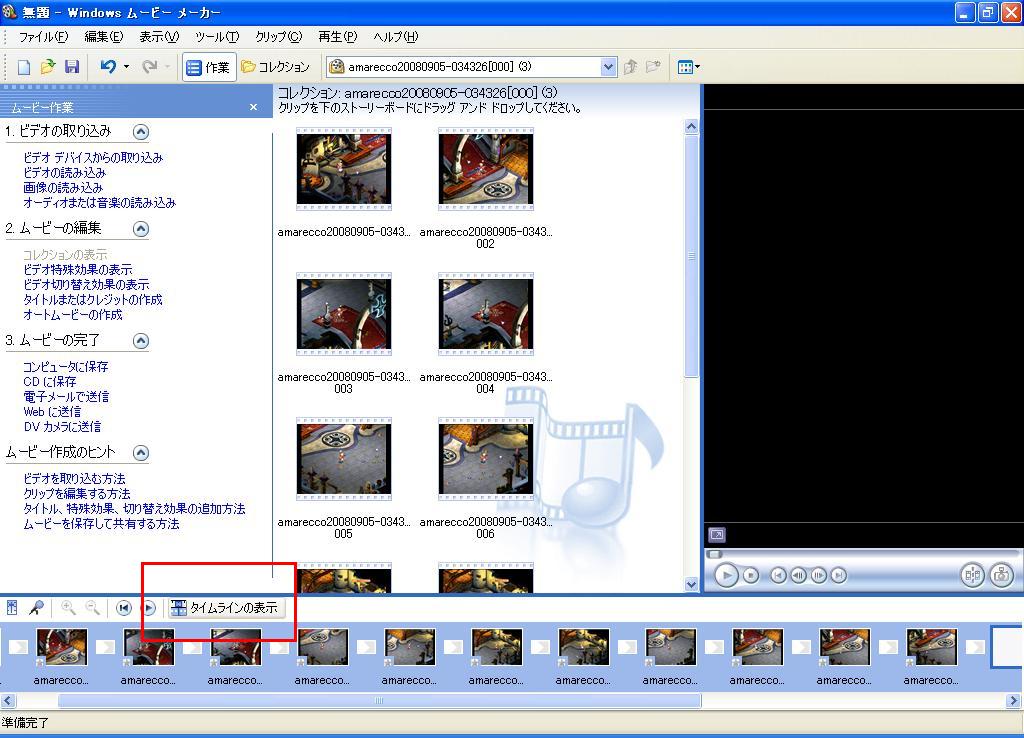
Task: Click ビデオの読み込み link
Action: click(x=64, y=172)
